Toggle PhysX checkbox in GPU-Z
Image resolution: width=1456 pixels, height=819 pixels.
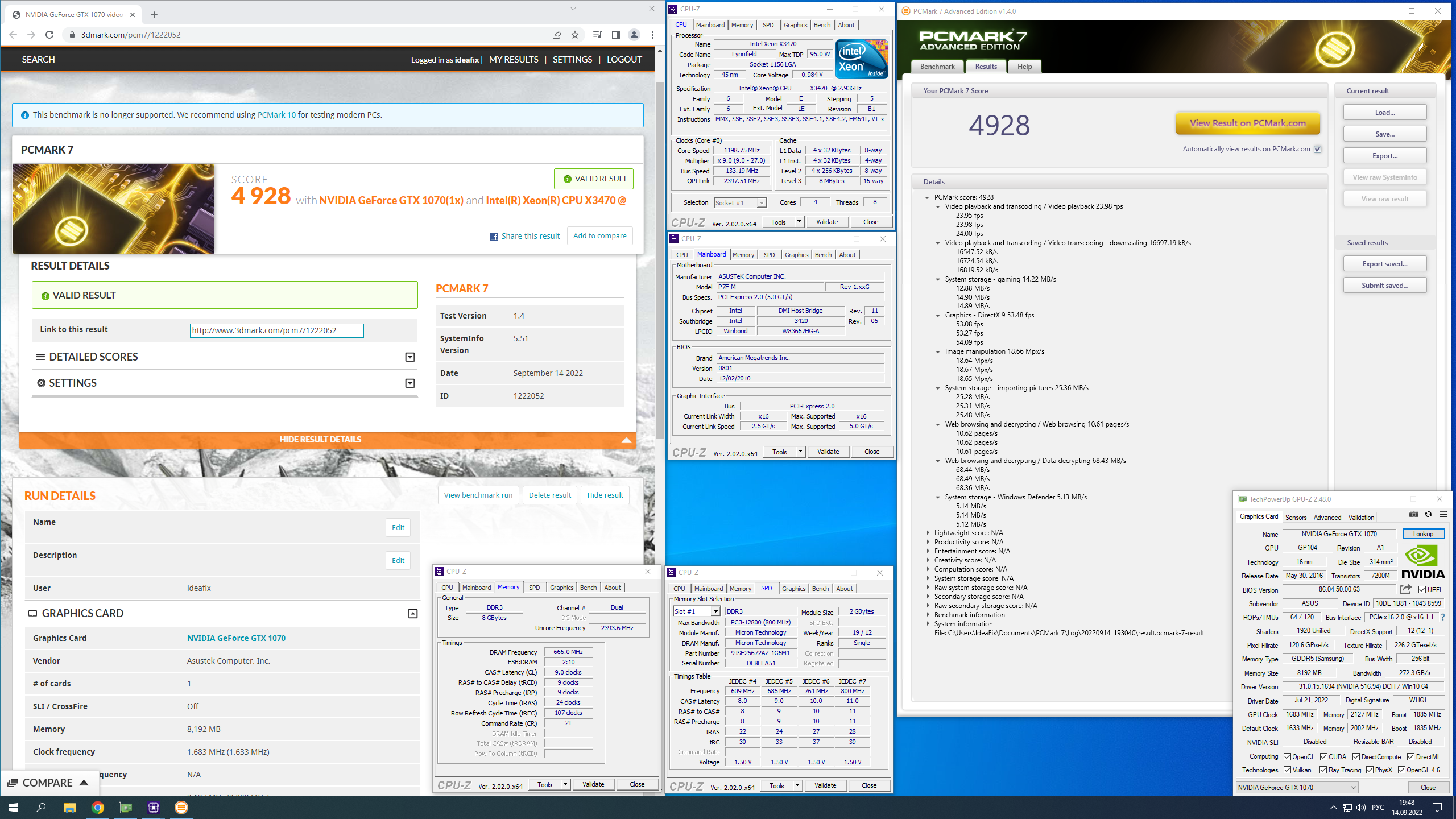[x=1370, y=770]
